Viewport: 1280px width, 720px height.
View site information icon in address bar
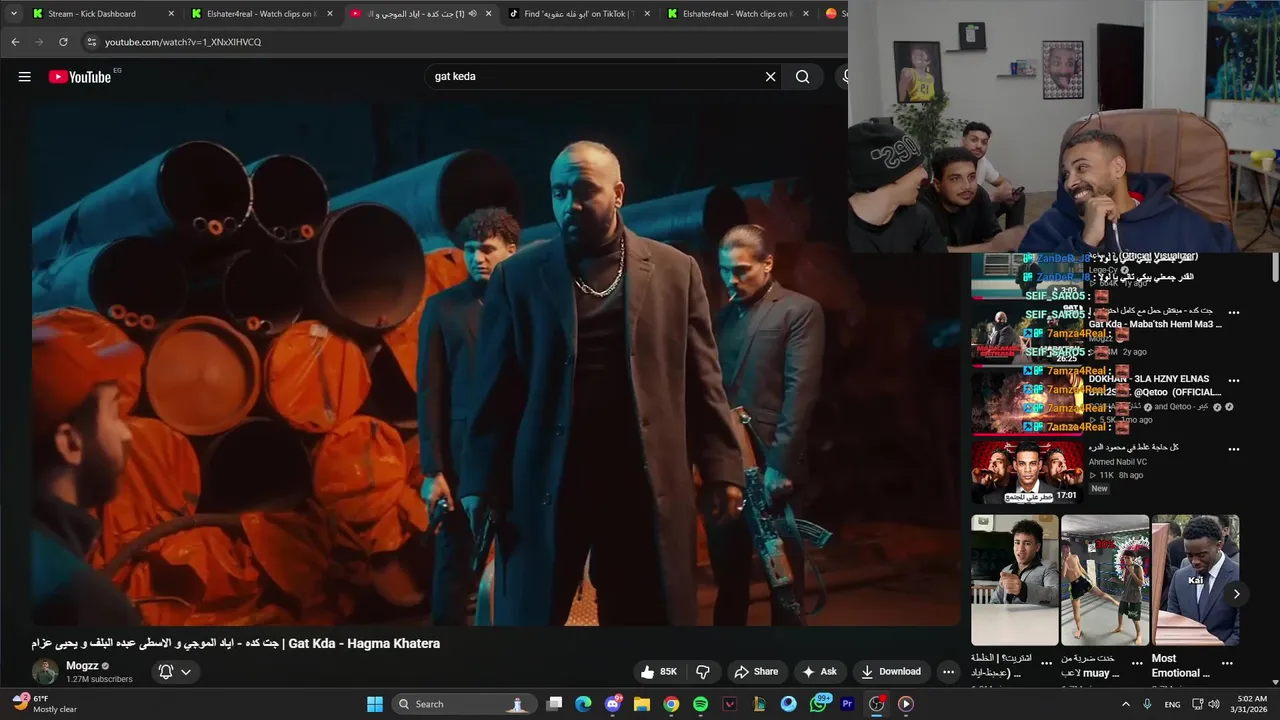[92, 42]
